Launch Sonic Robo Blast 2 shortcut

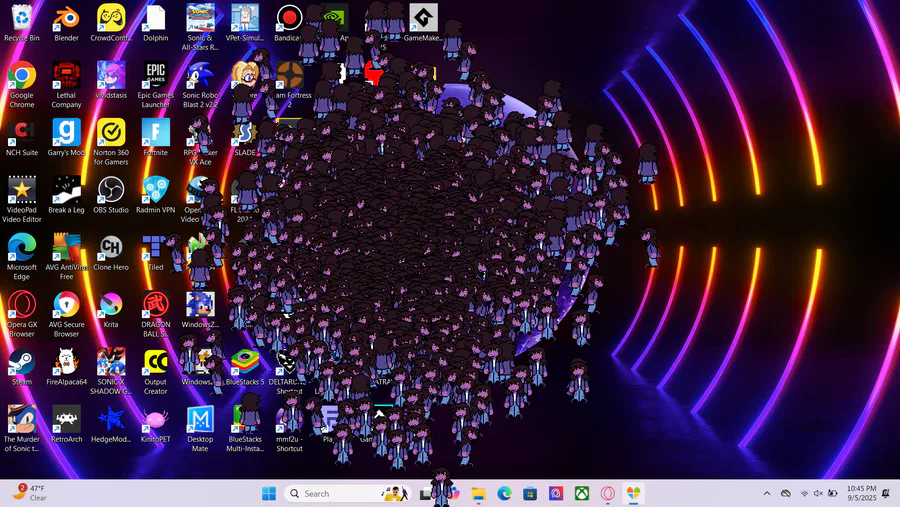(200, 84)
